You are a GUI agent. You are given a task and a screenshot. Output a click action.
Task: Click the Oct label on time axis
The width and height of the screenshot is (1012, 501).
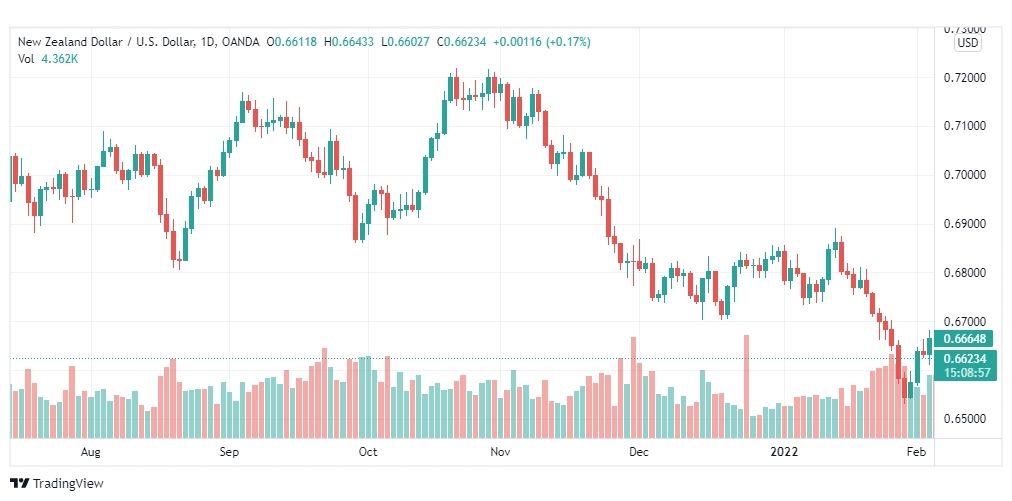367,452
